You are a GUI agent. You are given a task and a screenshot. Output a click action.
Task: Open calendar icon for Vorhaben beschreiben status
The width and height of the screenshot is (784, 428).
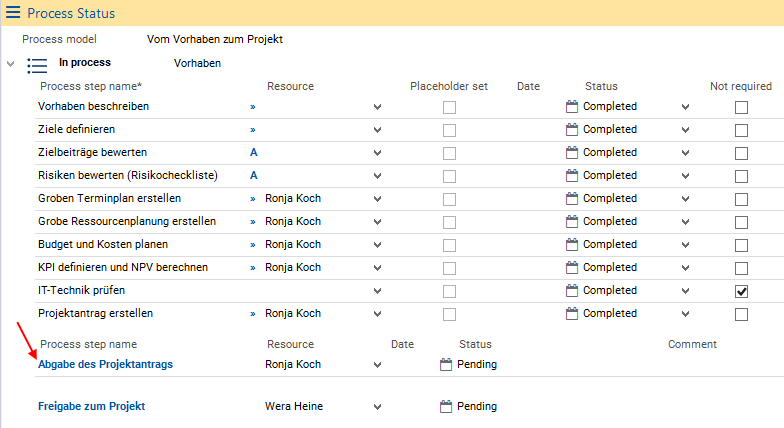click(572, 106)
